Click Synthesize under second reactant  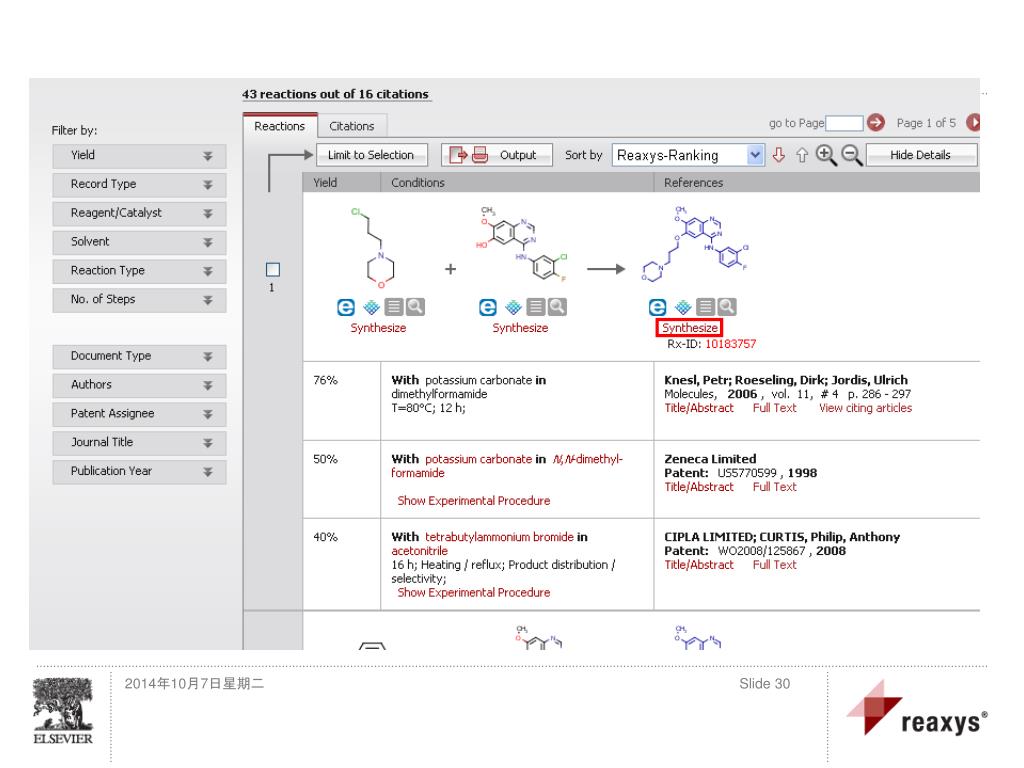pos(520,328)
